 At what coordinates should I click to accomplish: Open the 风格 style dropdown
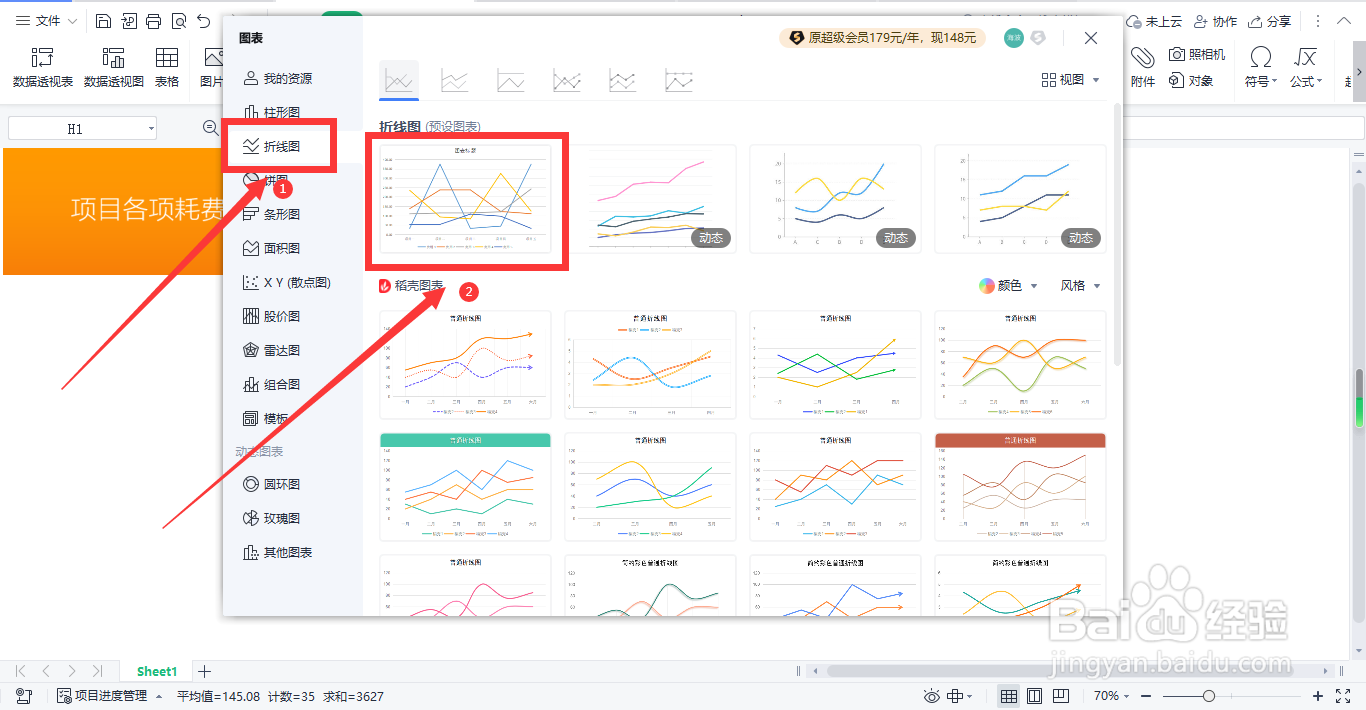(1080, 286)
